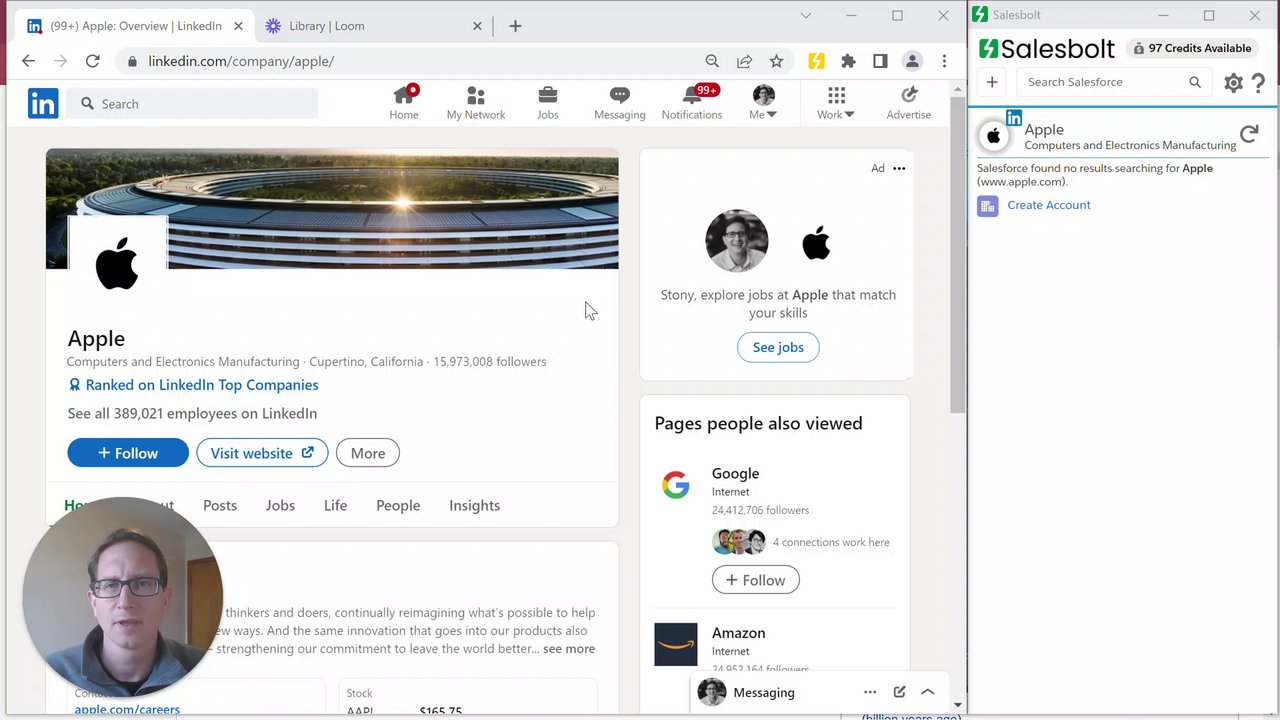Open Messaging nav icon

(x=619, y=103)
